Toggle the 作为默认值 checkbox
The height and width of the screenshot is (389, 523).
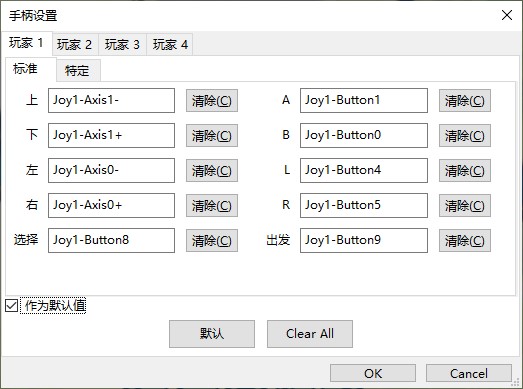click(12, 306)
